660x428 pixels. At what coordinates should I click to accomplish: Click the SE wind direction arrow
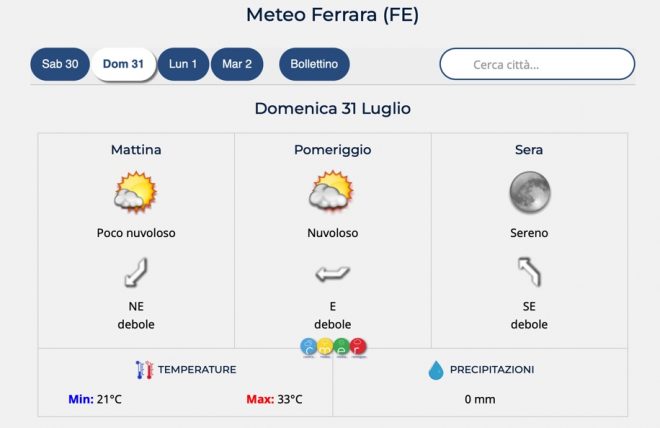pos(529,272)
